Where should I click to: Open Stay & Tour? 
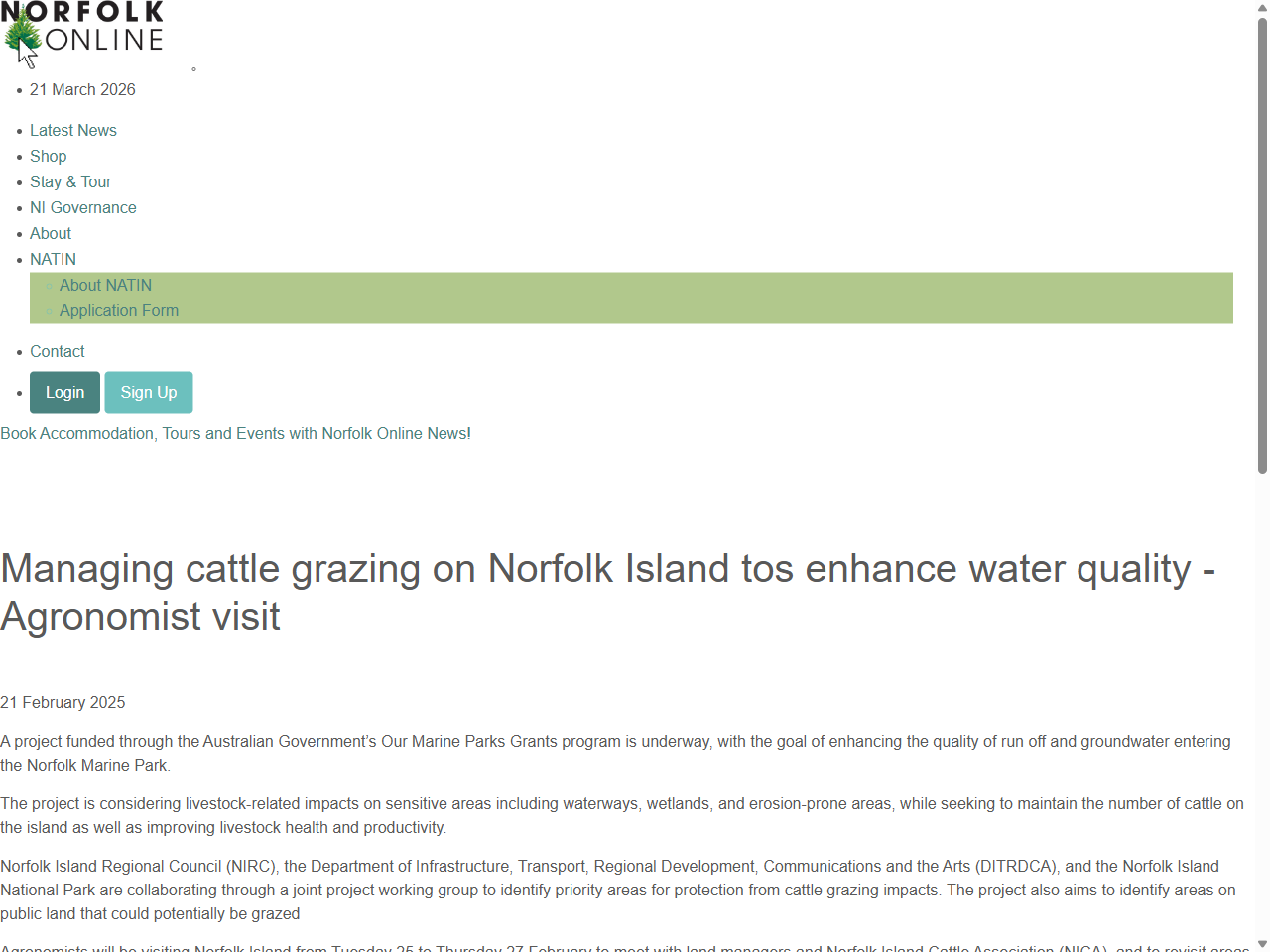pos(70,181)
